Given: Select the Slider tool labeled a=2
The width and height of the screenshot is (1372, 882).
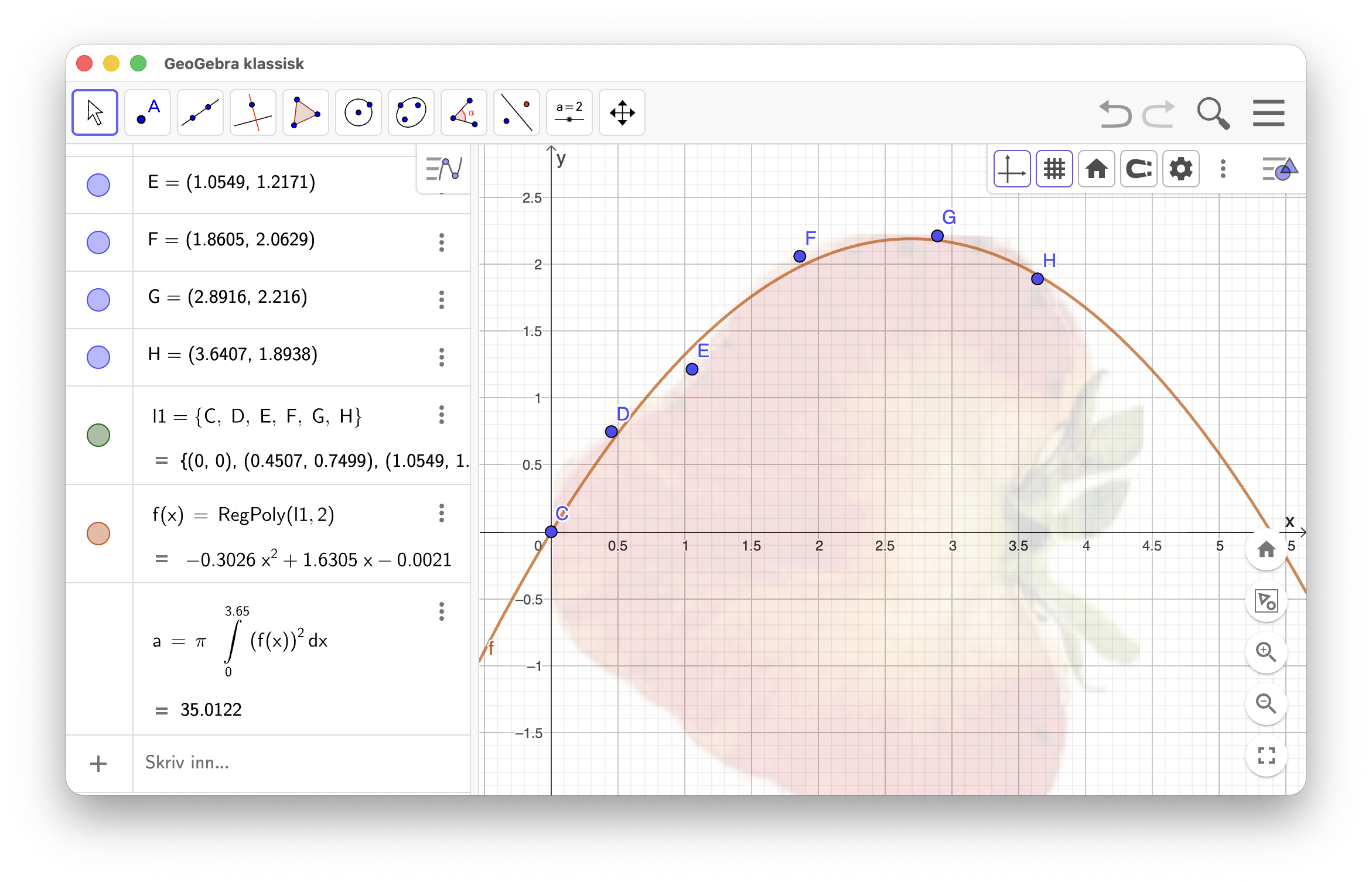Looking at the screenshot, I should (569, 112).
